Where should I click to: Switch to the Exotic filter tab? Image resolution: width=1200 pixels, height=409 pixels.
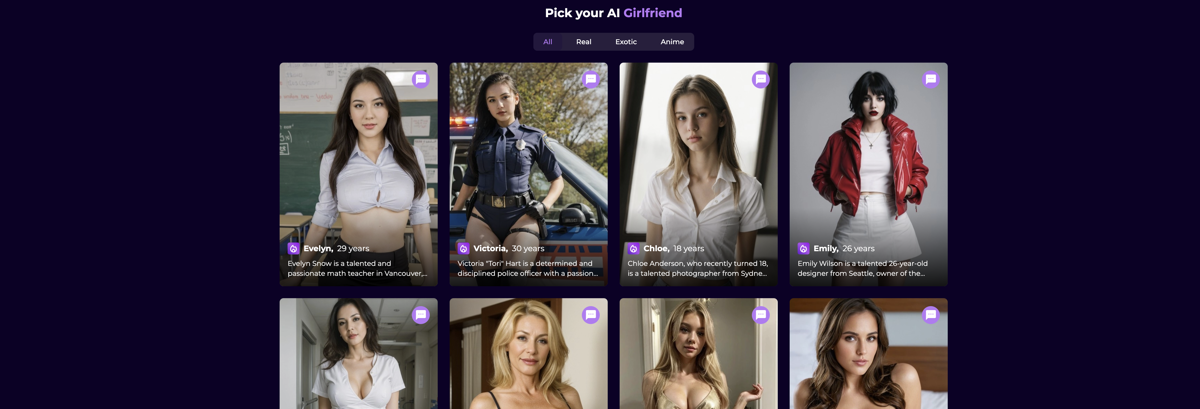coord(626,42)
